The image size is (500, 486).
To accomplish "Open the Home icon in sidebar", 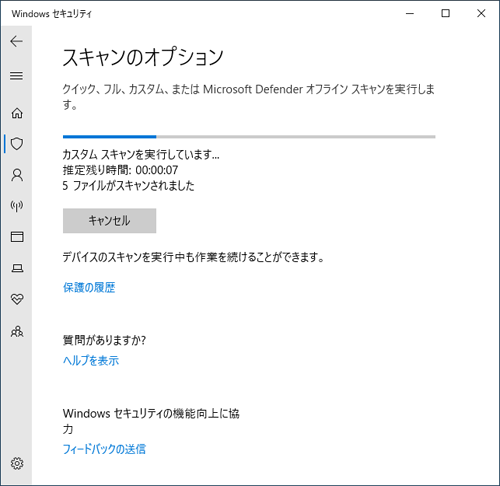I will point(17,113).
